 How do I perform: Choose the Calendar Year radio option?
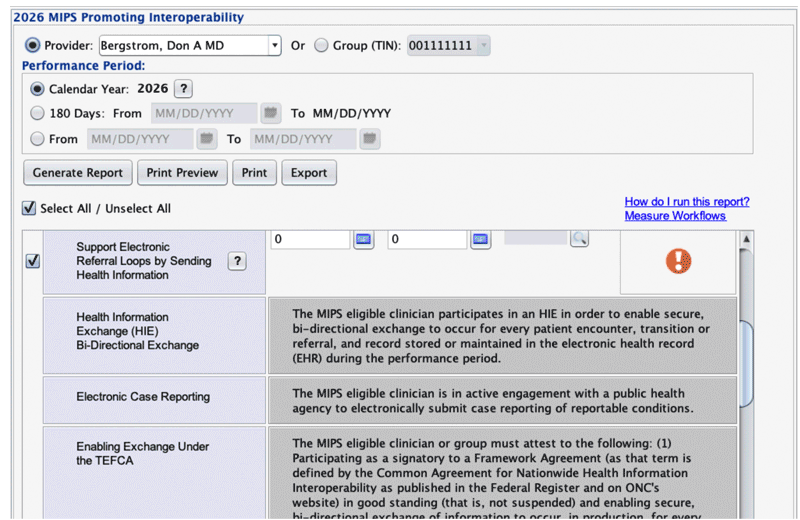click(37, 89)
